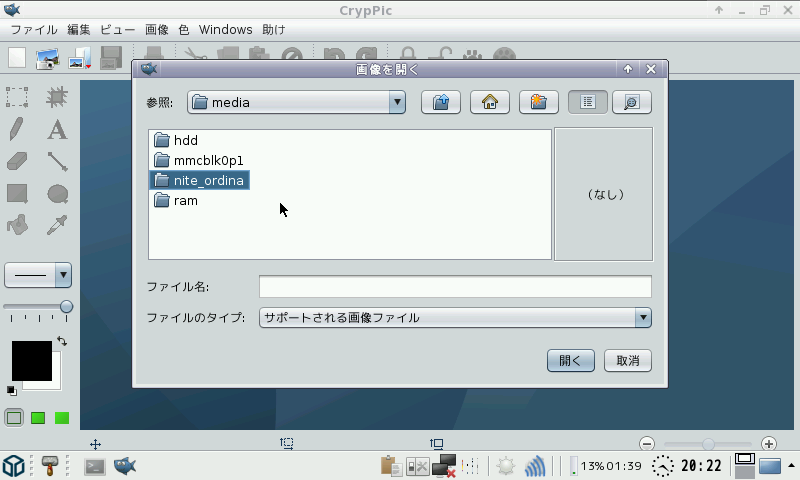This screenshot has width=800, height=480.
Task: Click the 開く button
Action: (571, 361)
